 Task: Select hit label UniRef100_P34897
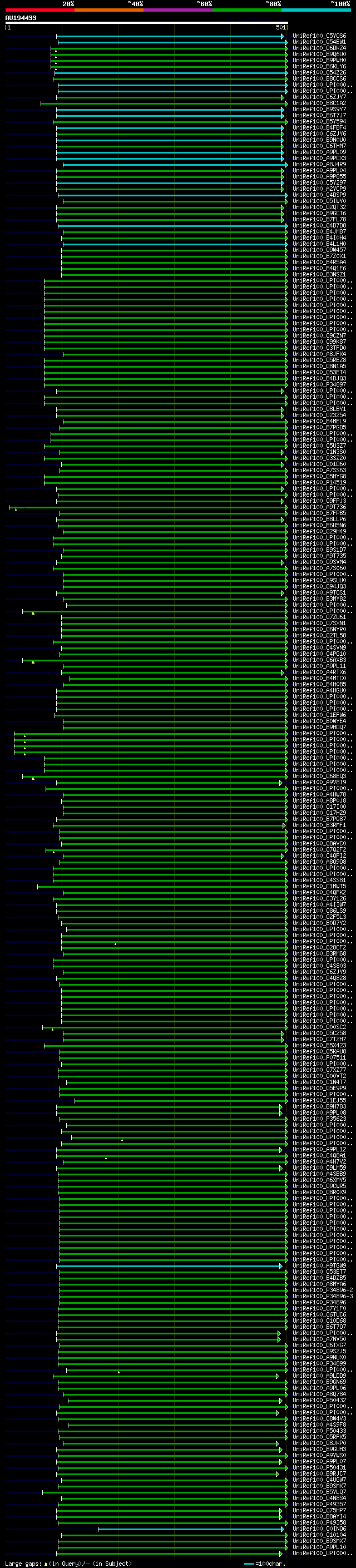tap(319, 384)
